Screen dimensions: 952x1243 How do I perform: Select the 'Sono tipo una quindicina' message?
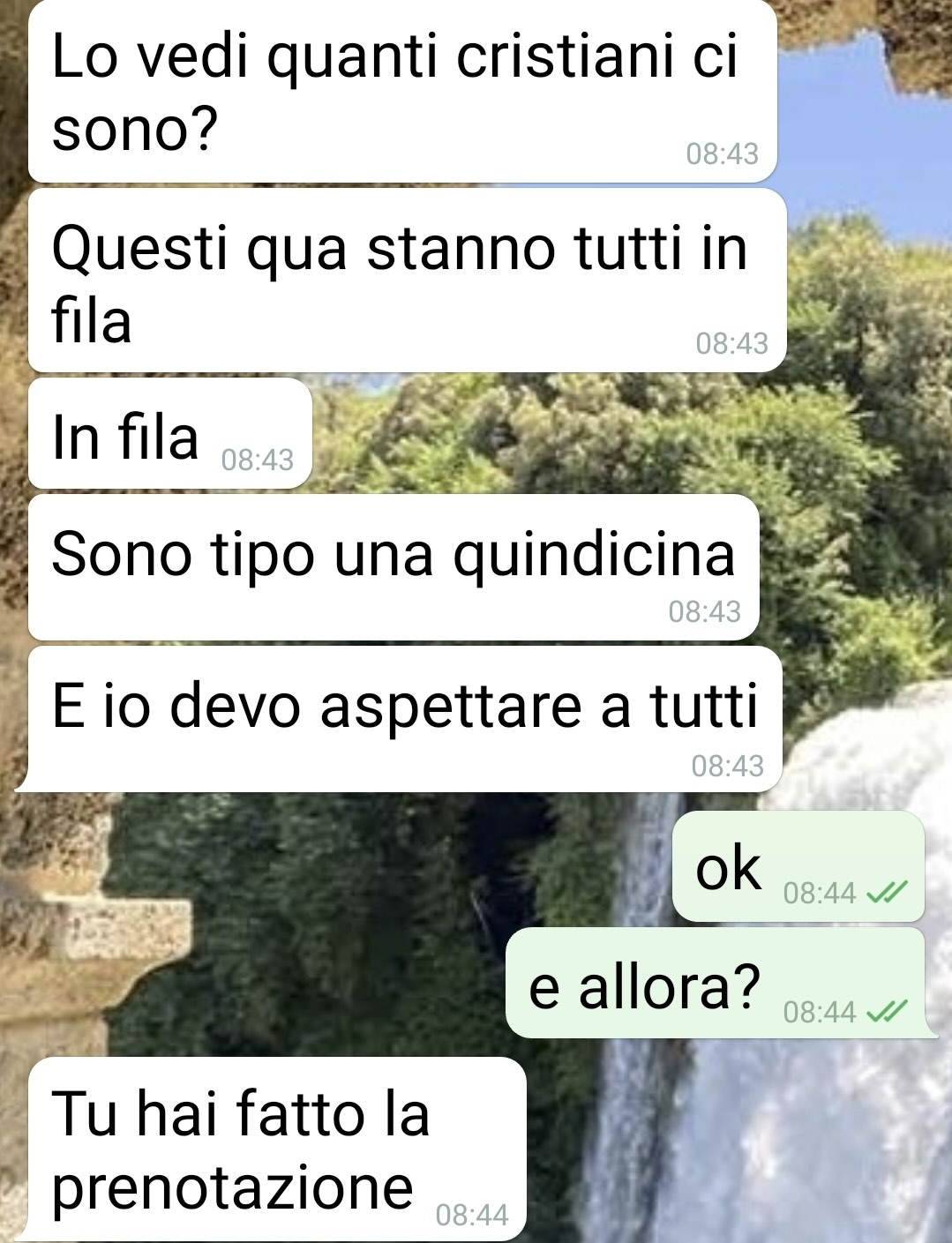coord(394,567)
